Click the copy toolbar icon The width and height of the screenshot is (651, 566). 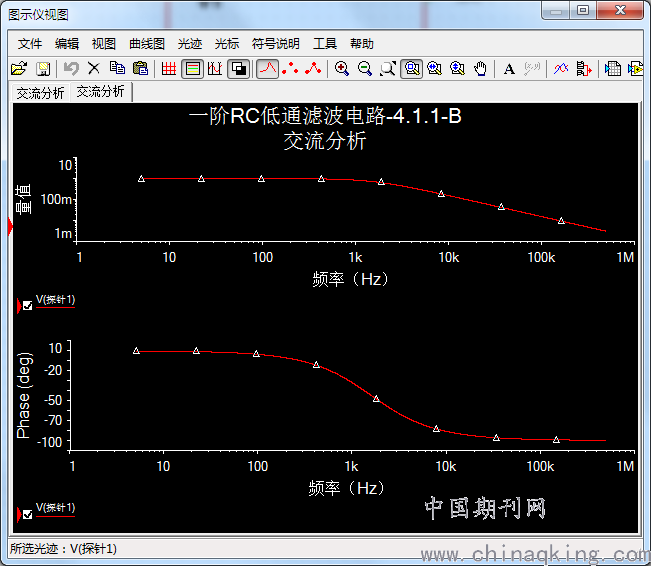[117, 69]
